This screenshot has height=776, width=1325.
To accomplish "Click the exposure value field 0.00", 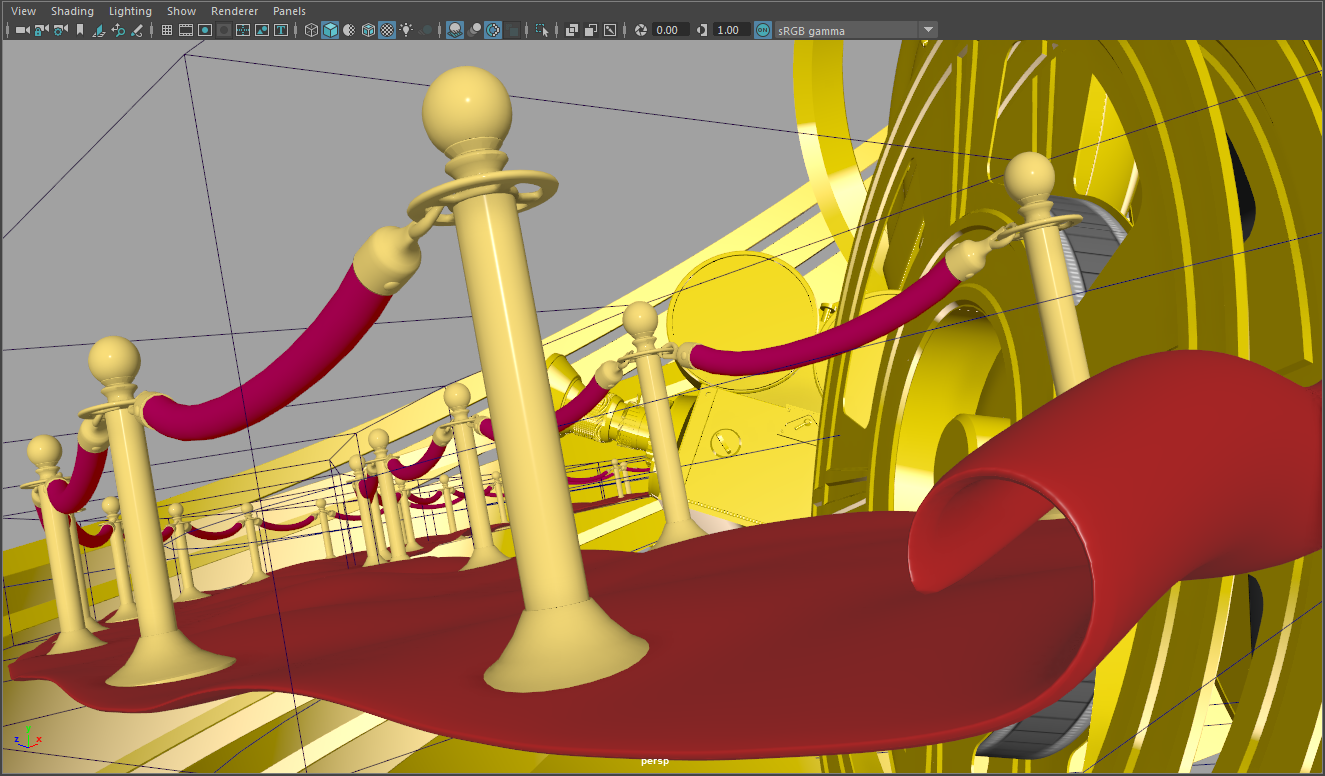I will [671, 30].
